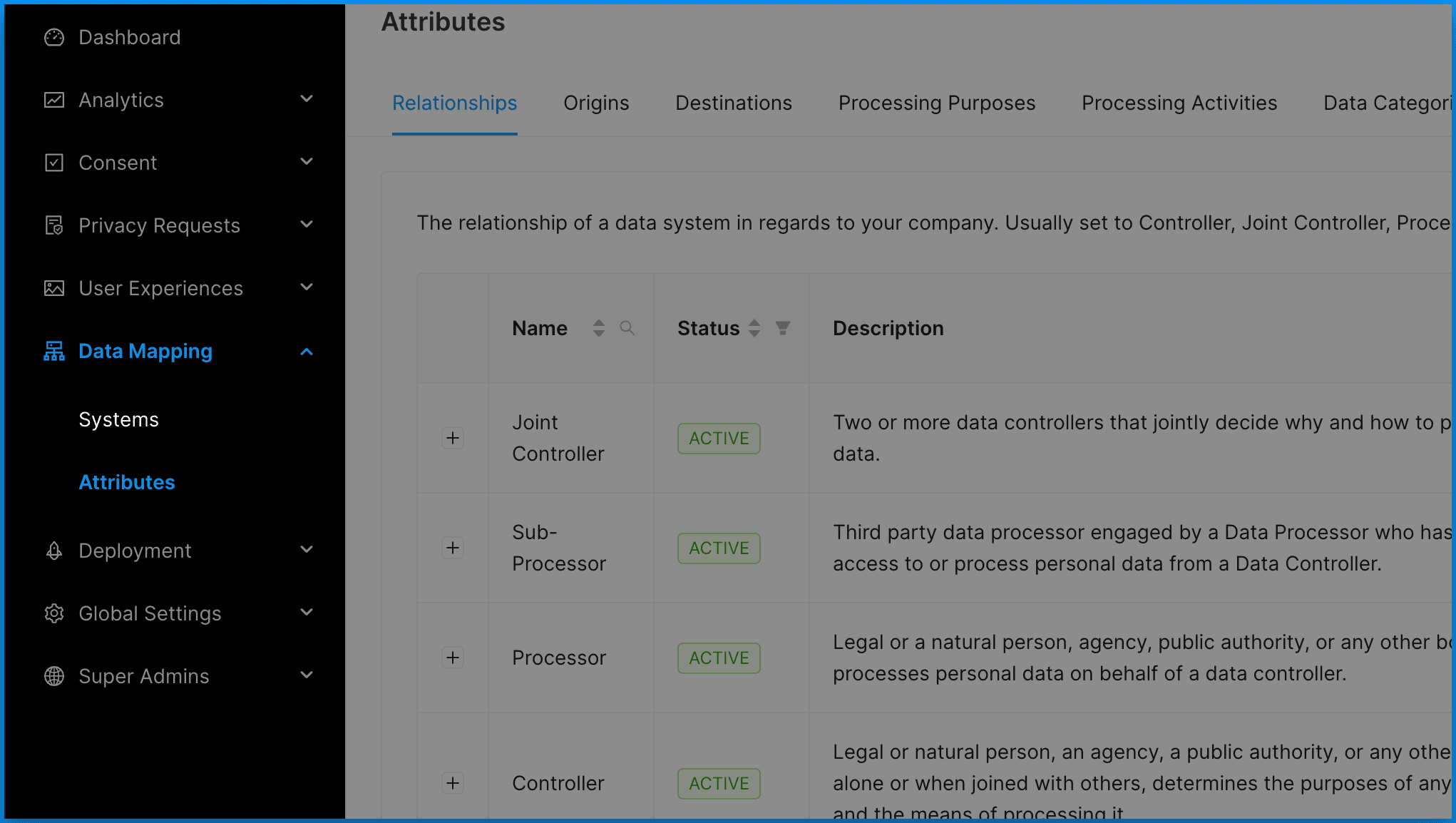Click the Global Settings gear icon
This screenshot has height=823, width=1456.
(54, 613)
